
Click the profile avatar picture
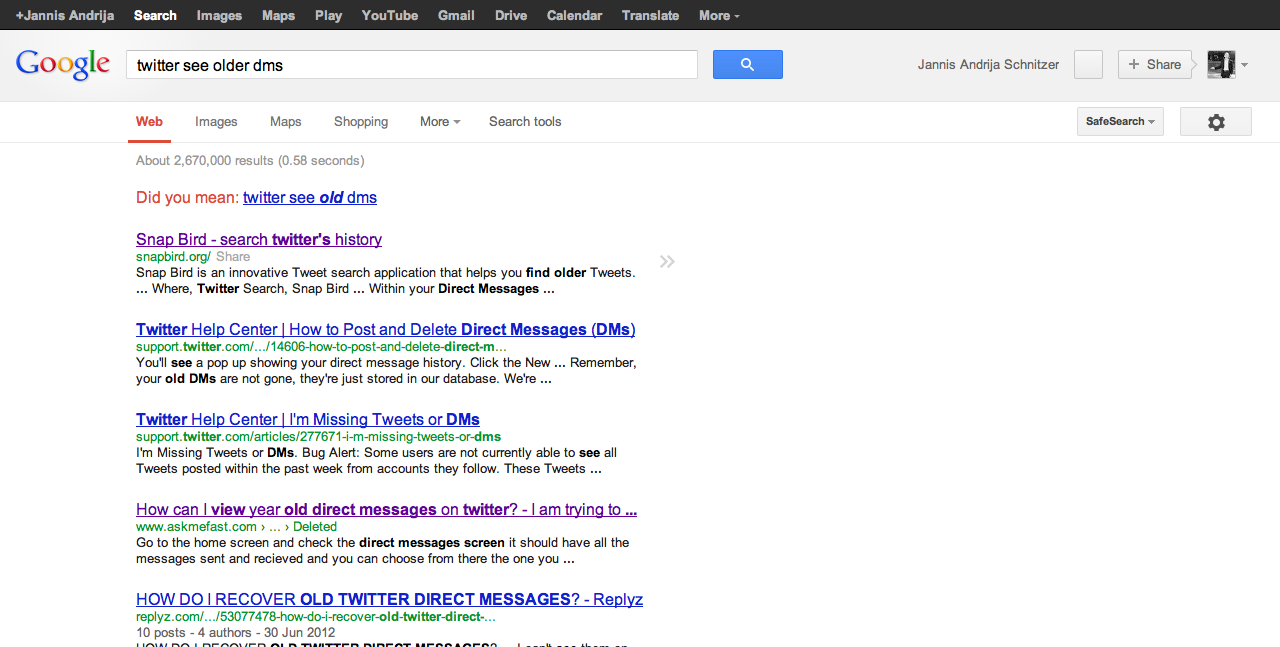pos(1221,64)
